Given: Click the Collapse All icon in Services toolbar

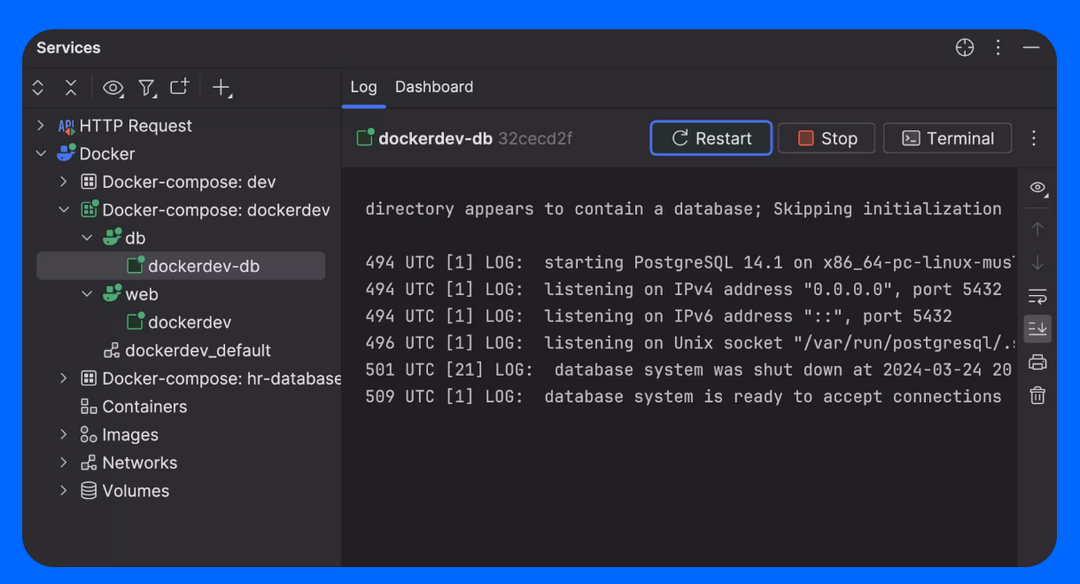Looking at the screenshot, I should pyautogui.click(x=71, y=88).
